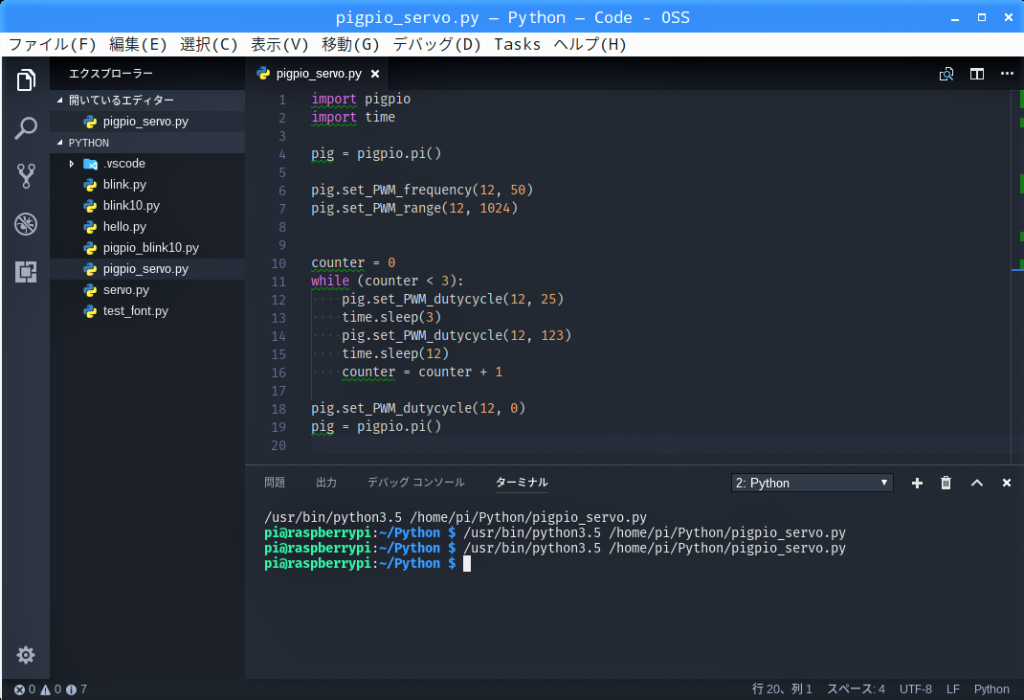Click the UTF-8 encoding in status bar
Screen dimensions: 1024x700
click(x=915, y=689)
